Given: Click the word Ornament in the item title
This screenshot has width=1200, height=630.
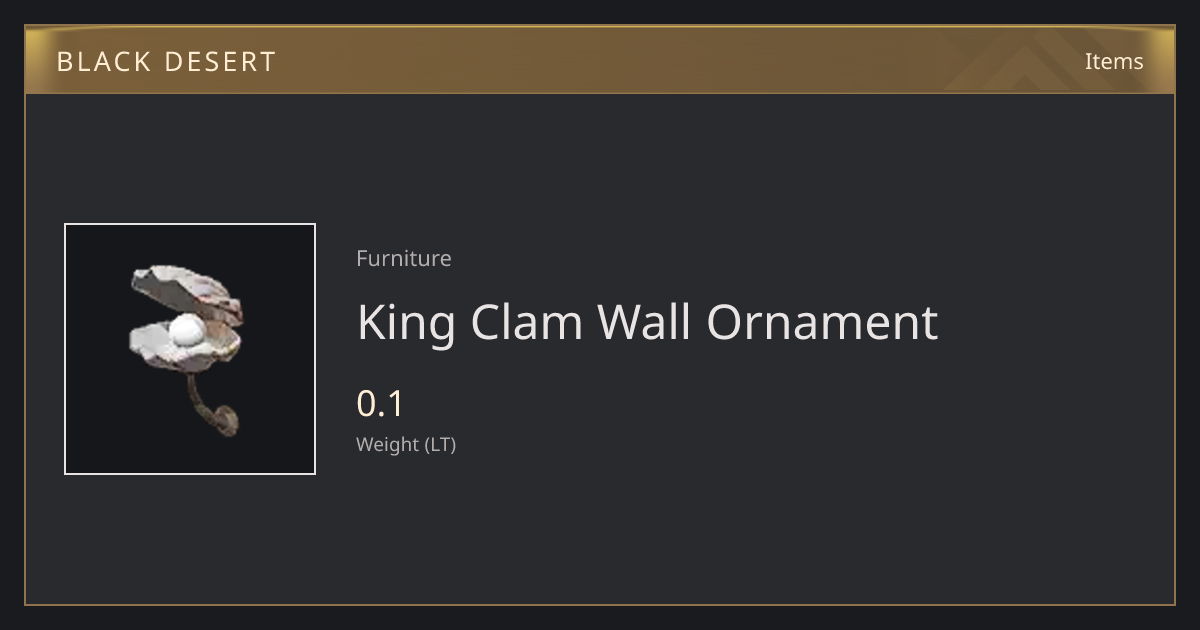Looking at the screenshot, I should click(x=824, y=323).
